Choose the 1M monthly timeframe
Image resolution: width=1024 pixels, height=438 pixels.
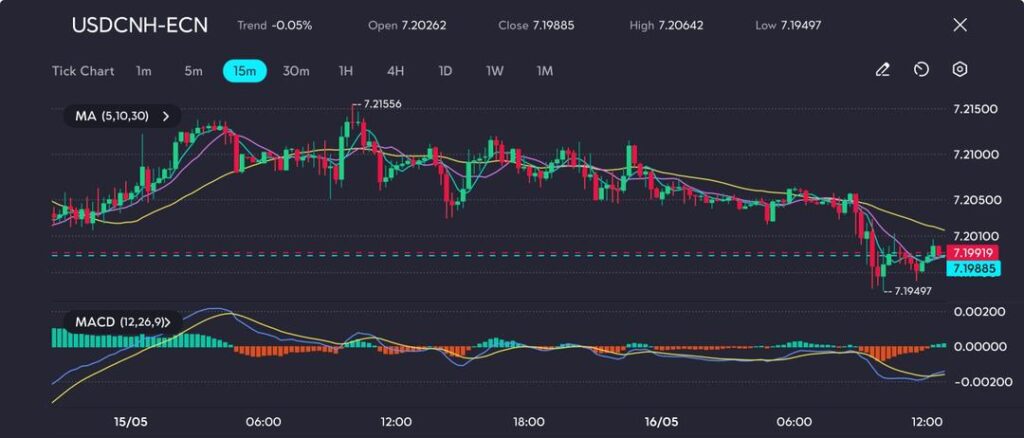point(545,71)
